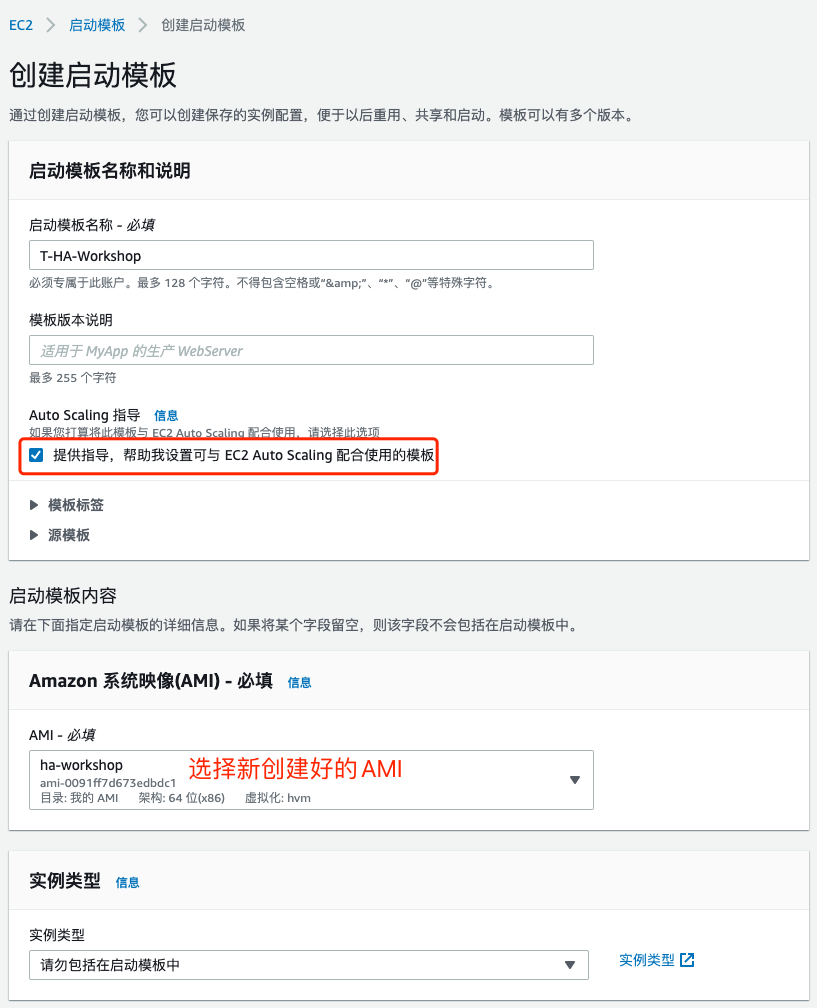
Task: Open the 请勿包括在启动模板中 instance type dropdown
Action: tap(300, 964)
